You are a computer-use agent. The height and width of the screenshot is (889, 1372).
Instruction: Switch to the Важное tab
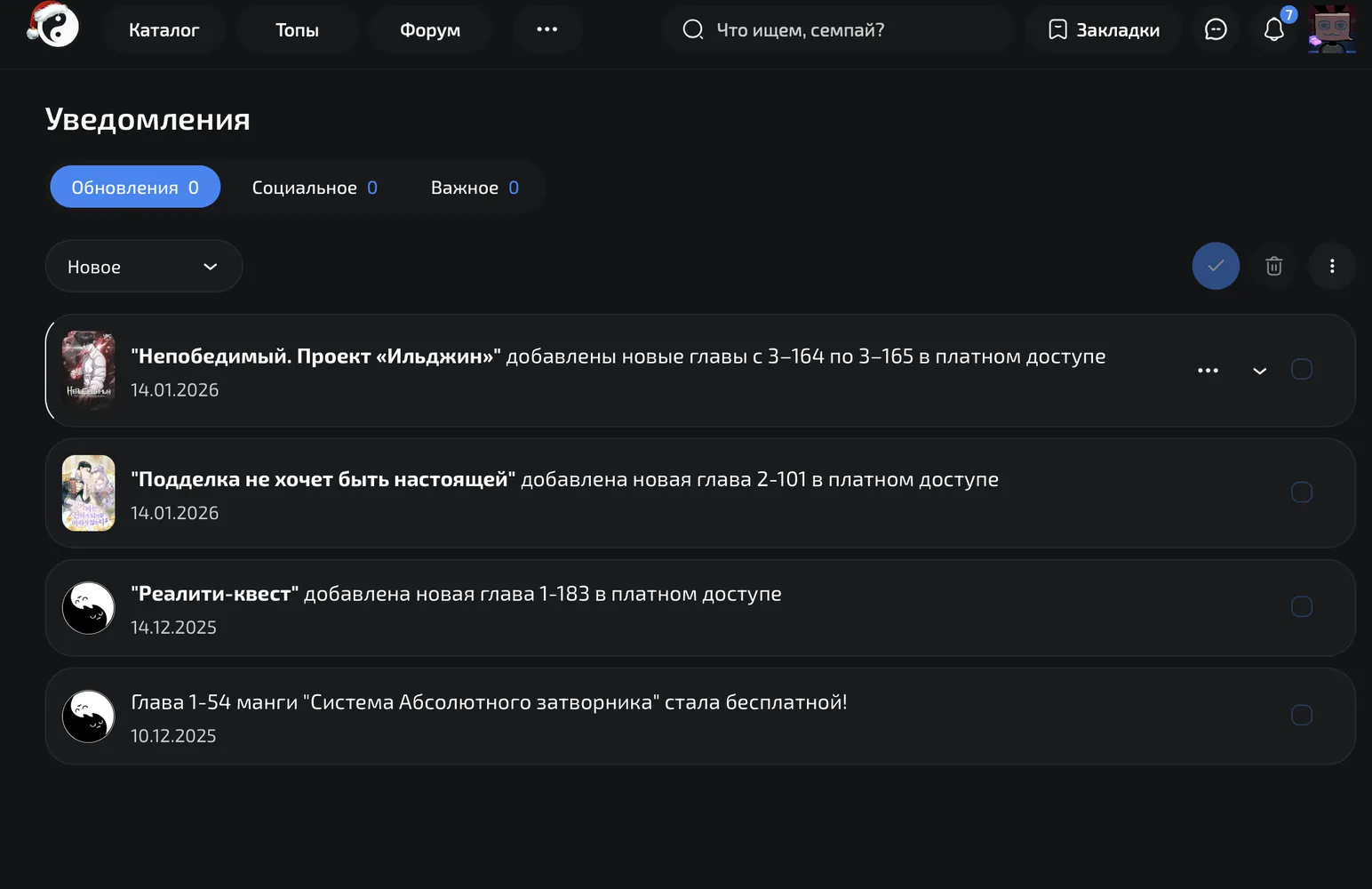[x=475, y=188]
